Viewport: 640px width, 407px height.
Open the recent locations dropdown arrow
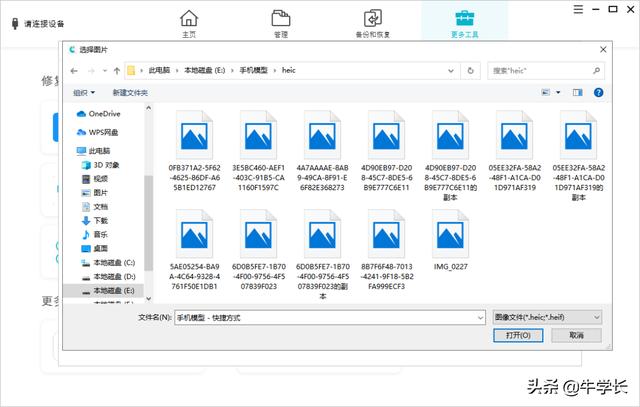pos(104,71)
